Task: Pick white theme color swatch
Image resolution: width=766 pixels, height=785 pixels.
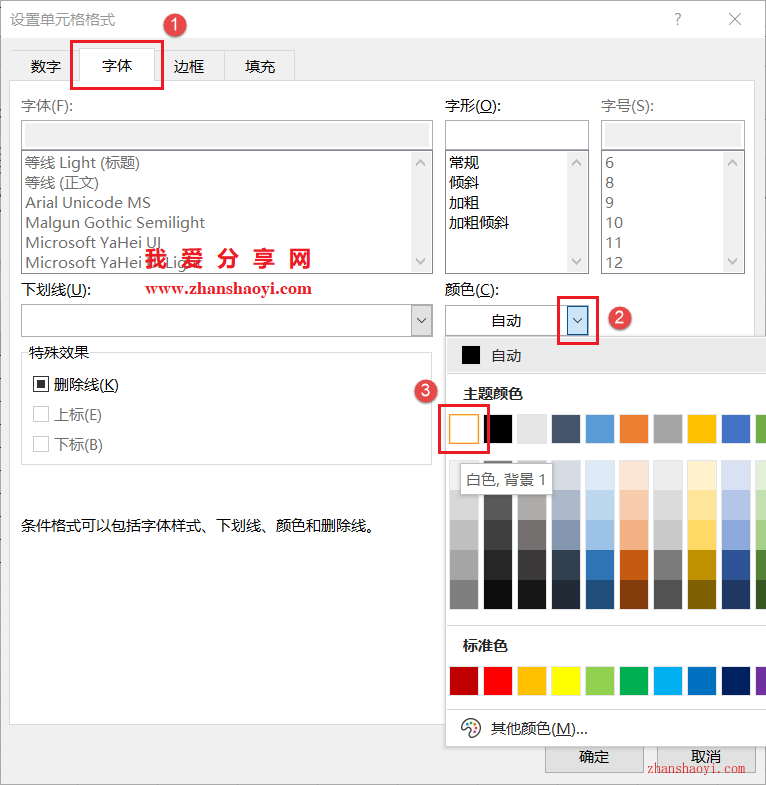Action: click(464, 429)
